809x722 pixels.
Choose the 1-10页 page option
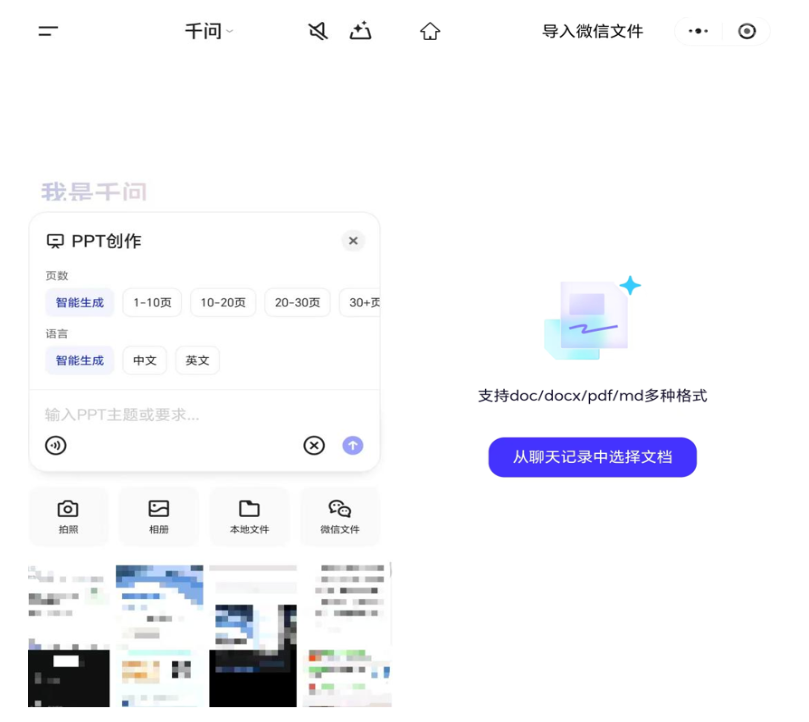(x=152, y=302)
